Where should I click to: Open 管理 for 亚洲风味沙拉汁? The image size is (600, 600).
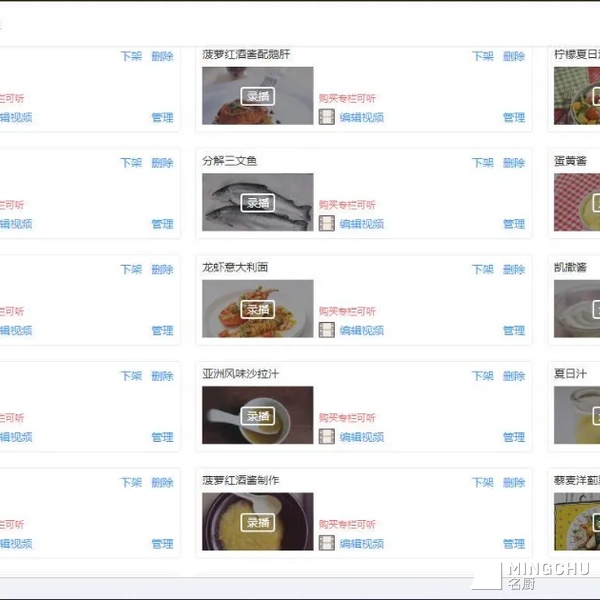coord(514,437)
